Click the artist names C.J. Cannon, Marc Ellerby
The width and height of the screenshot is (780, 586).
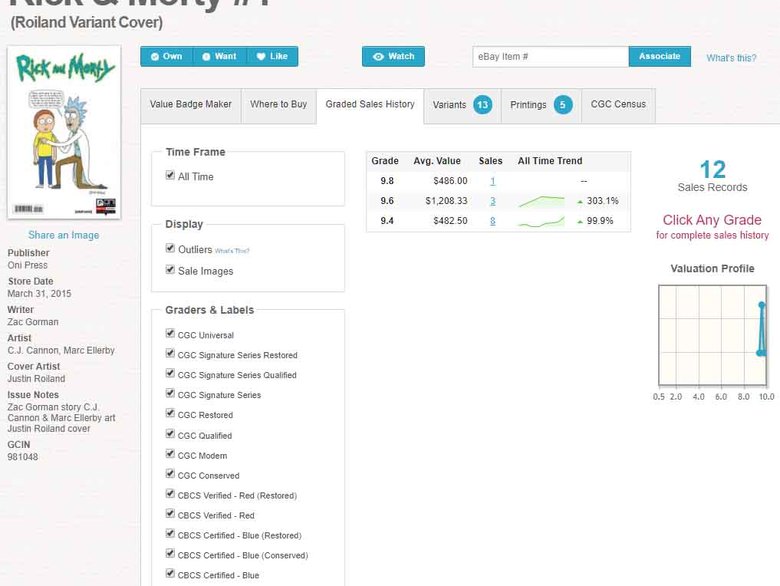[61, 350]
